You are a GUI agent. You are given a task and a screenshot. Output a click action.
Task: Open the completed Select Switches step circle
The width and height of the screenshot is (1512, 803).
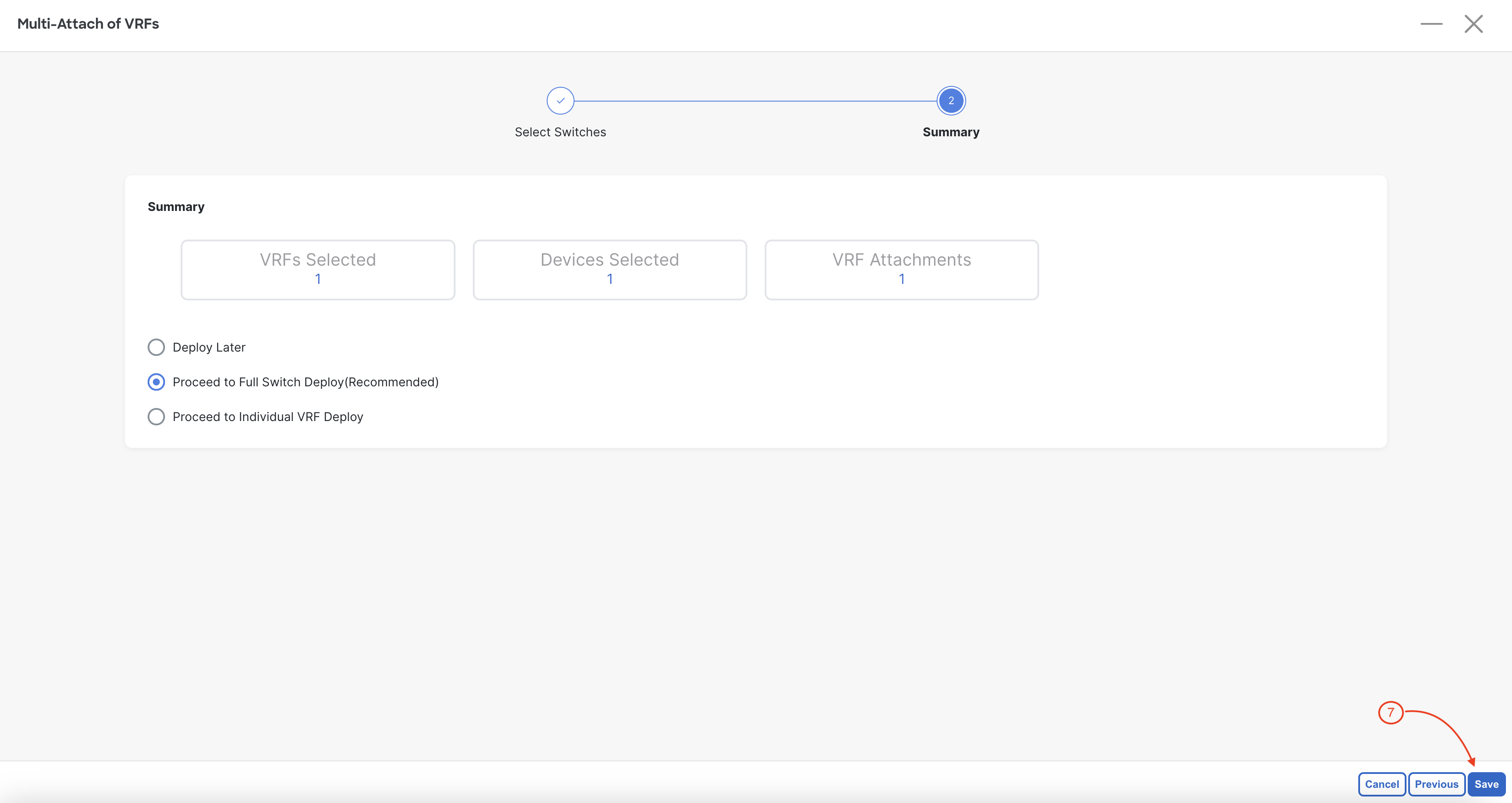click(x=561, y=101)
